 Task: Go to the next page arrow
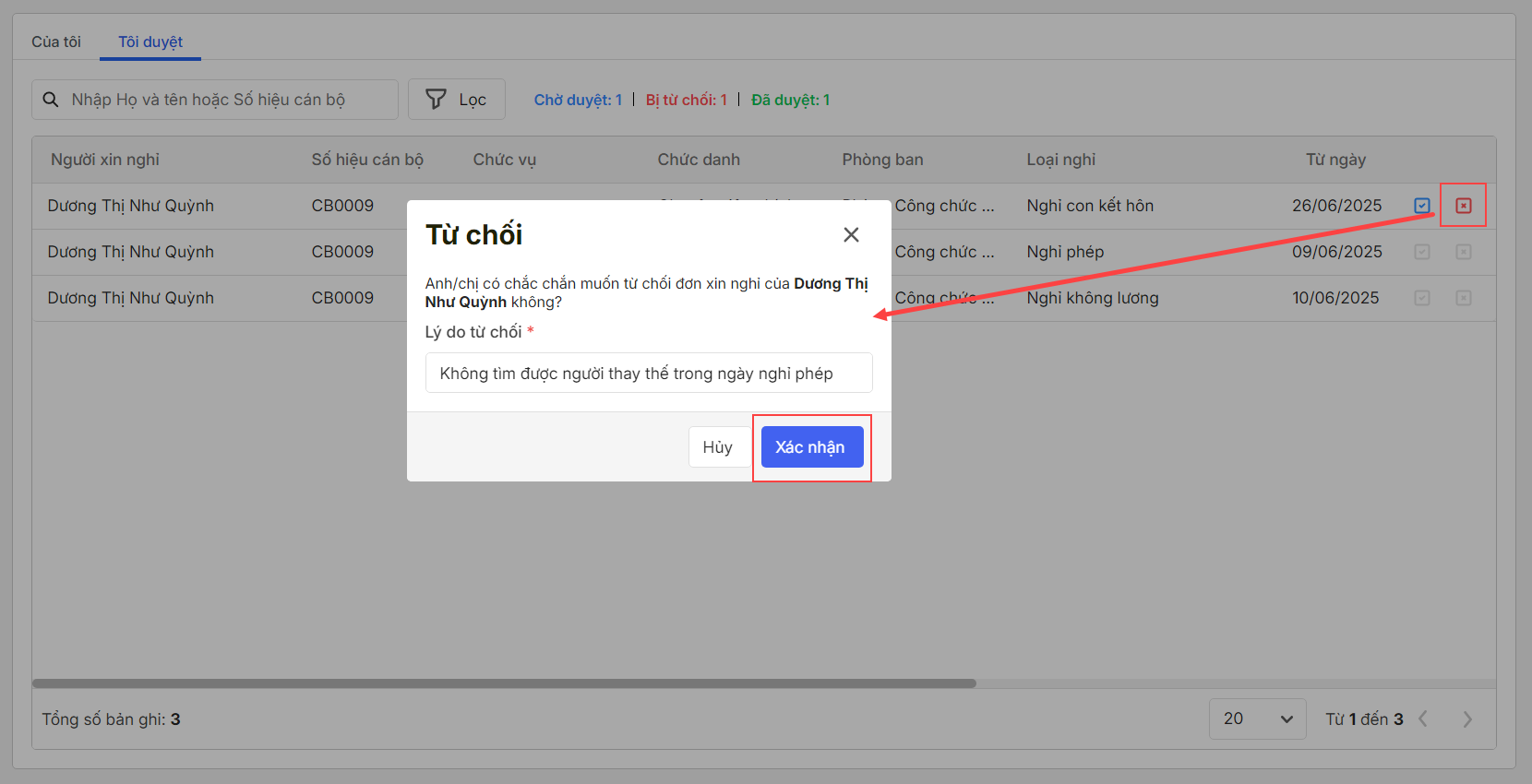pyautogui.click(x=1467, y=719)
